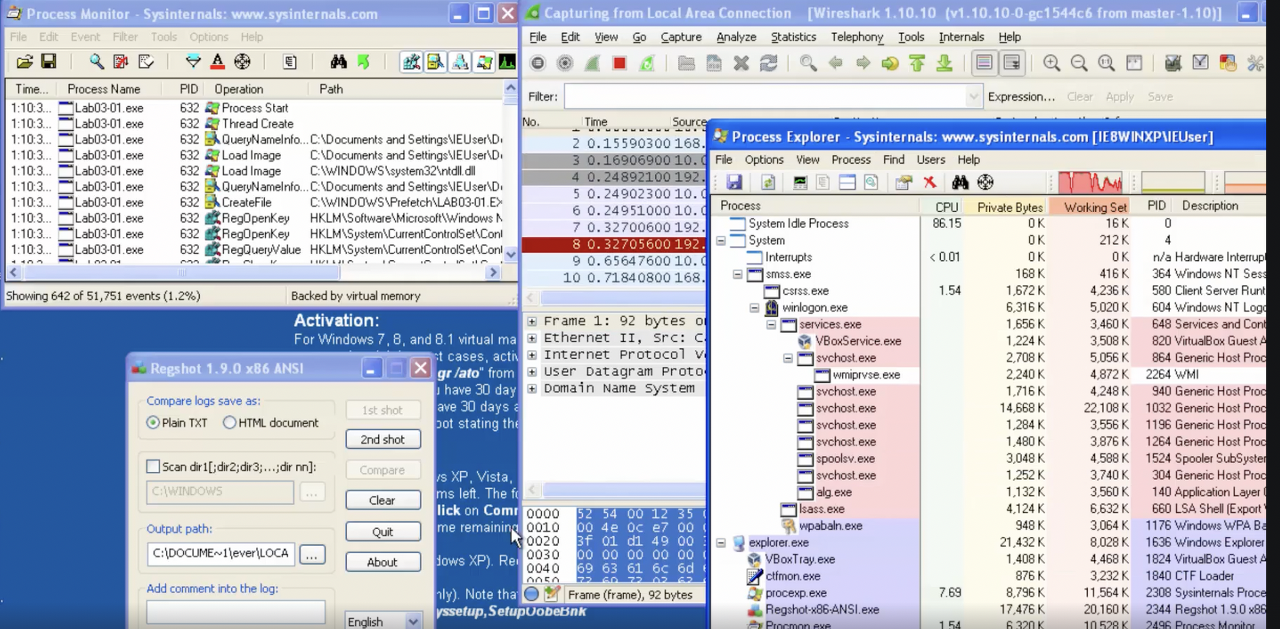1280x629 pixels.
Task: Click the Expression… button in Wireshark
Action: pyautogui.click(x=1021, y=97)
